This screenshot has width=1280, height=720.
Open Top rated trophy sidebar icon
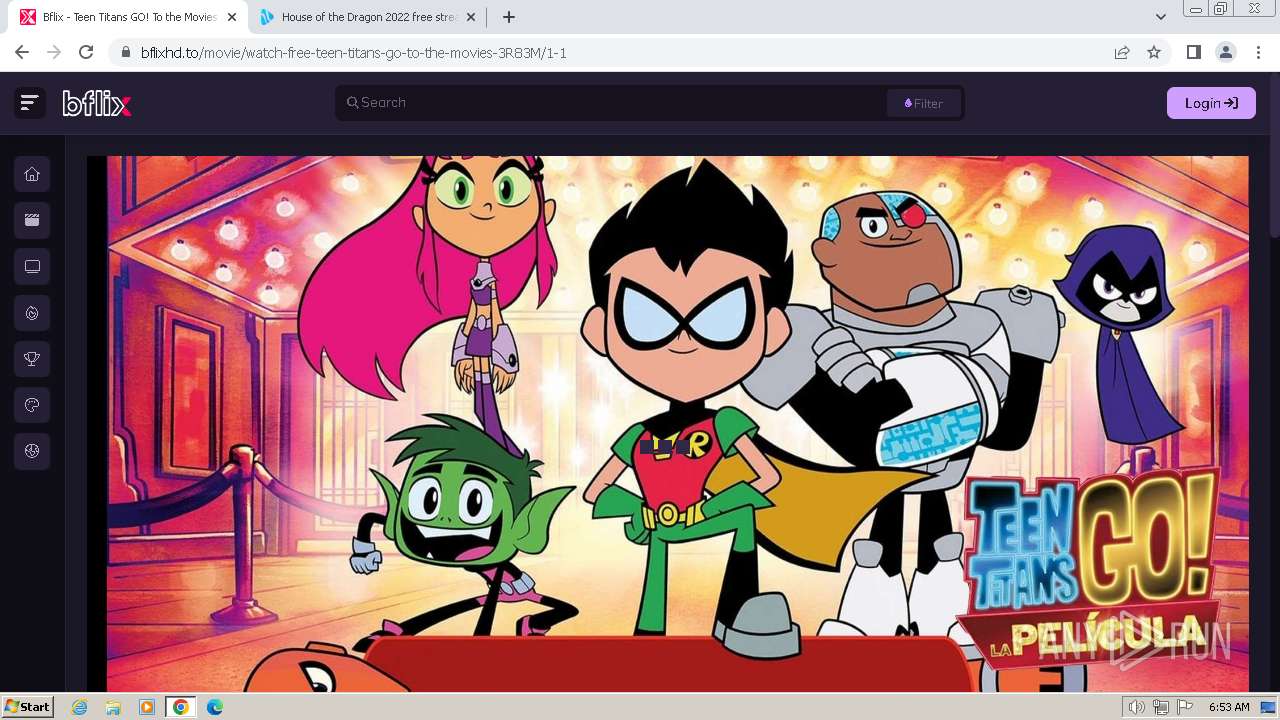[x=32, y=359]
